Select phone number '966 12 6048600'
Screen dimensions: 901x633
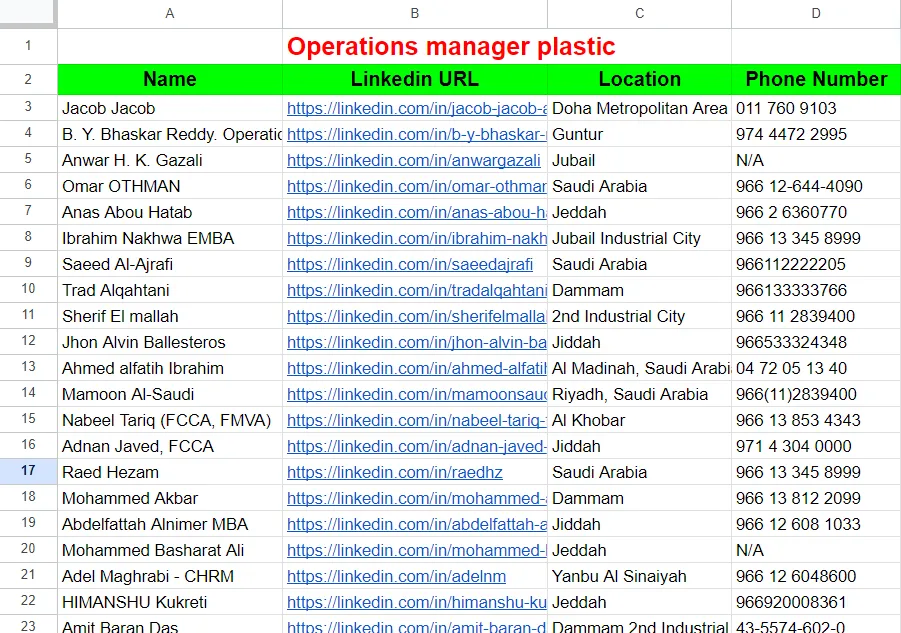816,576
